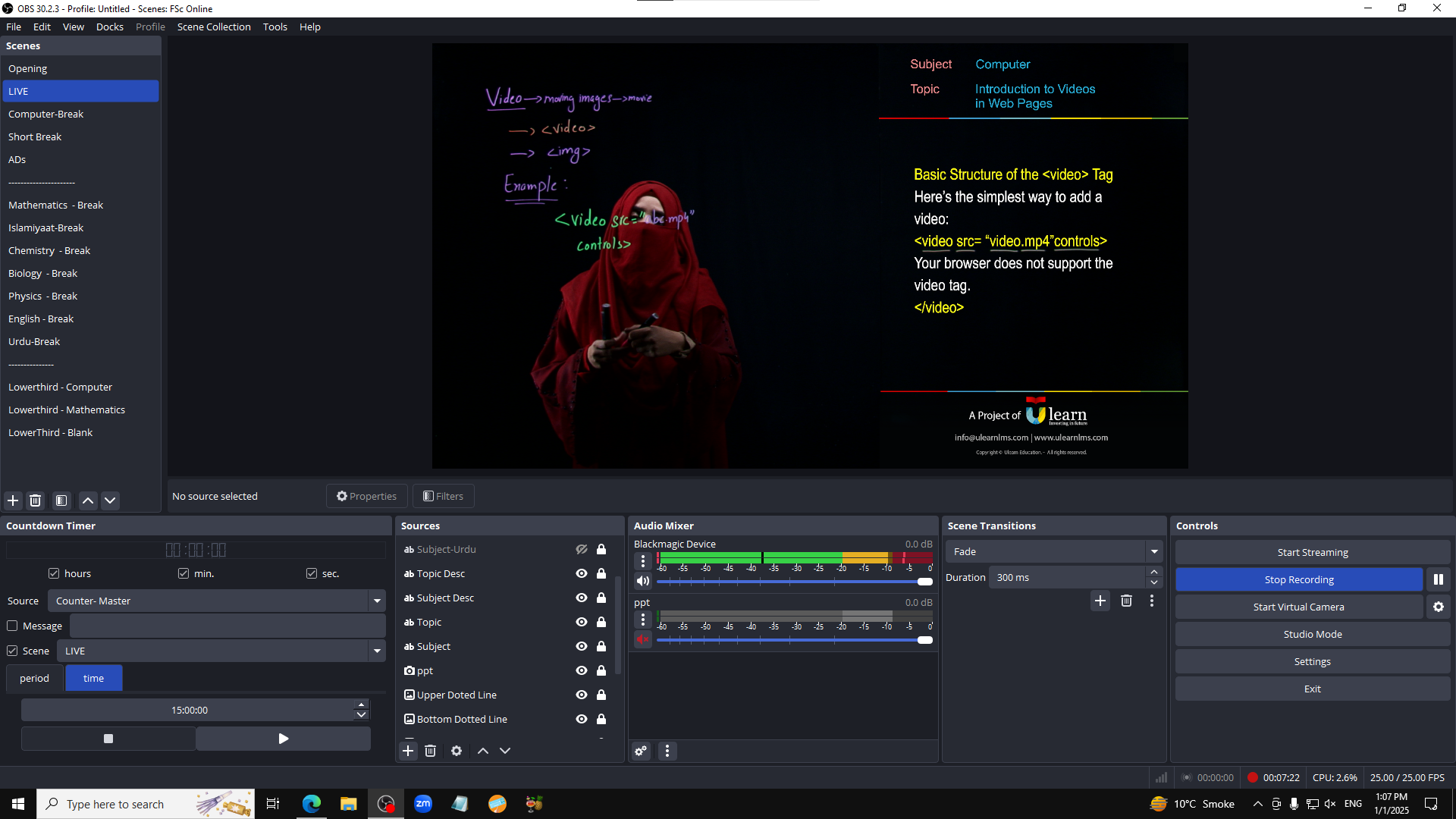Decrease transition duration stepper down
Image resolution: width=1456 pixels, height=819 pixels.
1154,583
